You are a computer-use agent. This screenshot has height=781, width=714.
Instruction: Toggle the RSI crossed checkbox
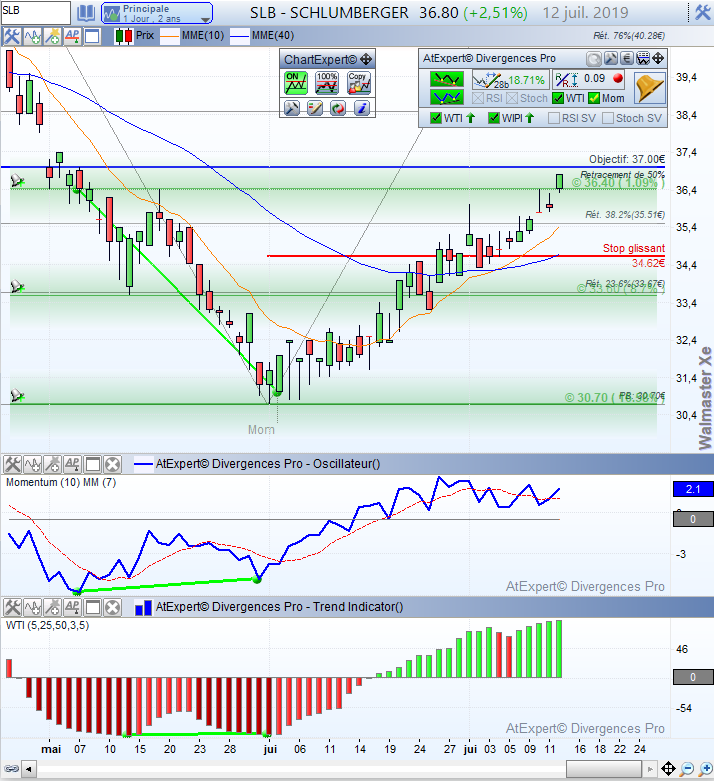(478, 98)
